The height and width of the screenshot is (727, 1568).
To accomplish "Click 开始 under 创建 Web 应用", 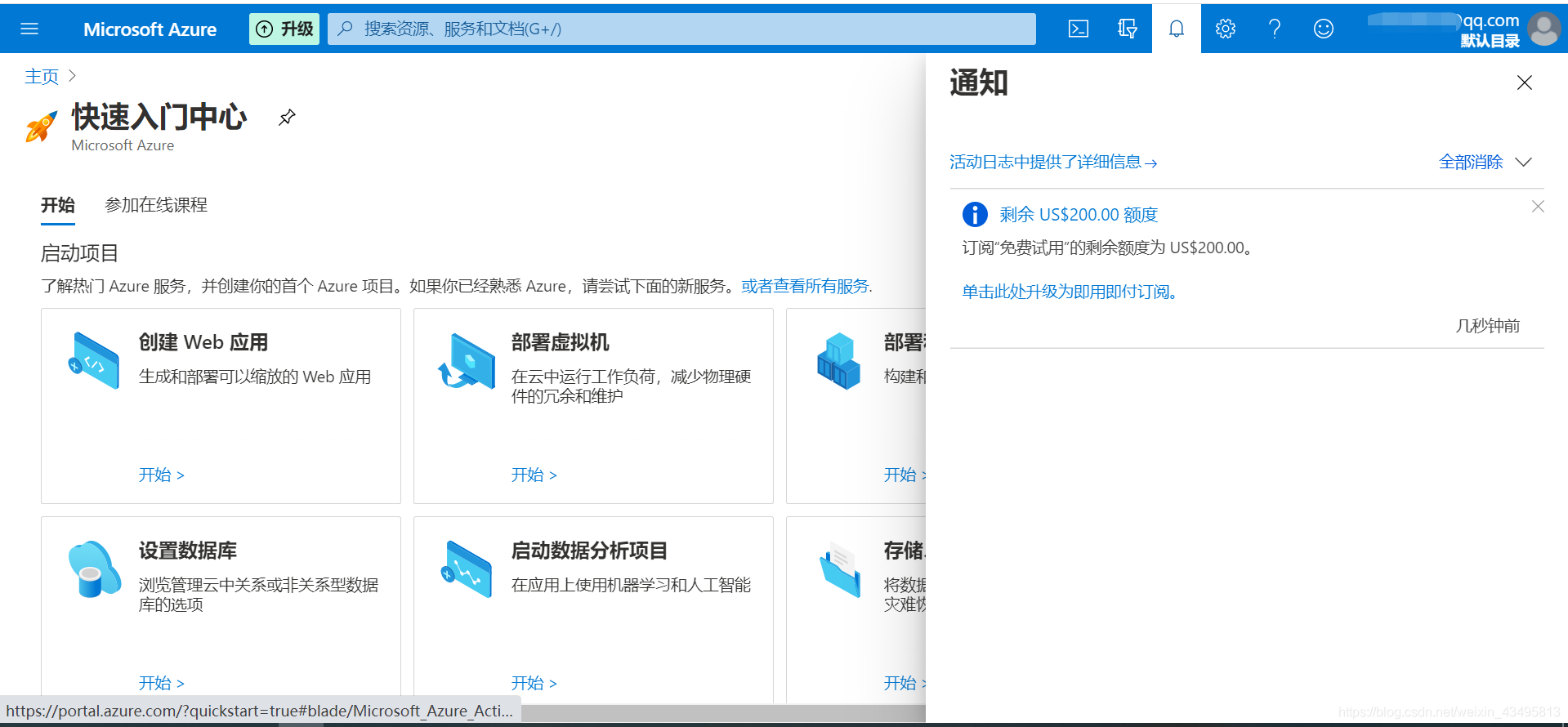I will [162, 475].
